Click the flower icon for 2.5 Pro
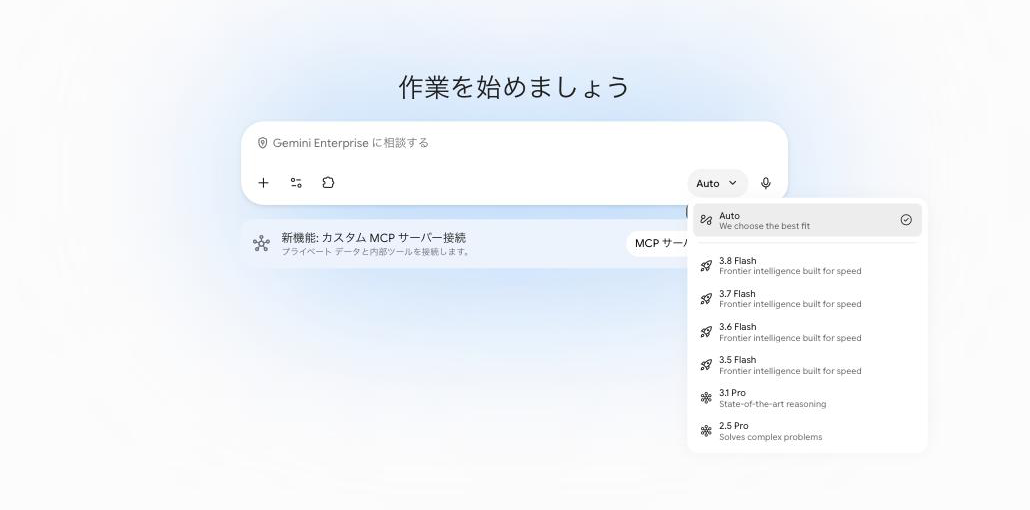The height and width of the screenshot is (510, 1030). (706, 430)
